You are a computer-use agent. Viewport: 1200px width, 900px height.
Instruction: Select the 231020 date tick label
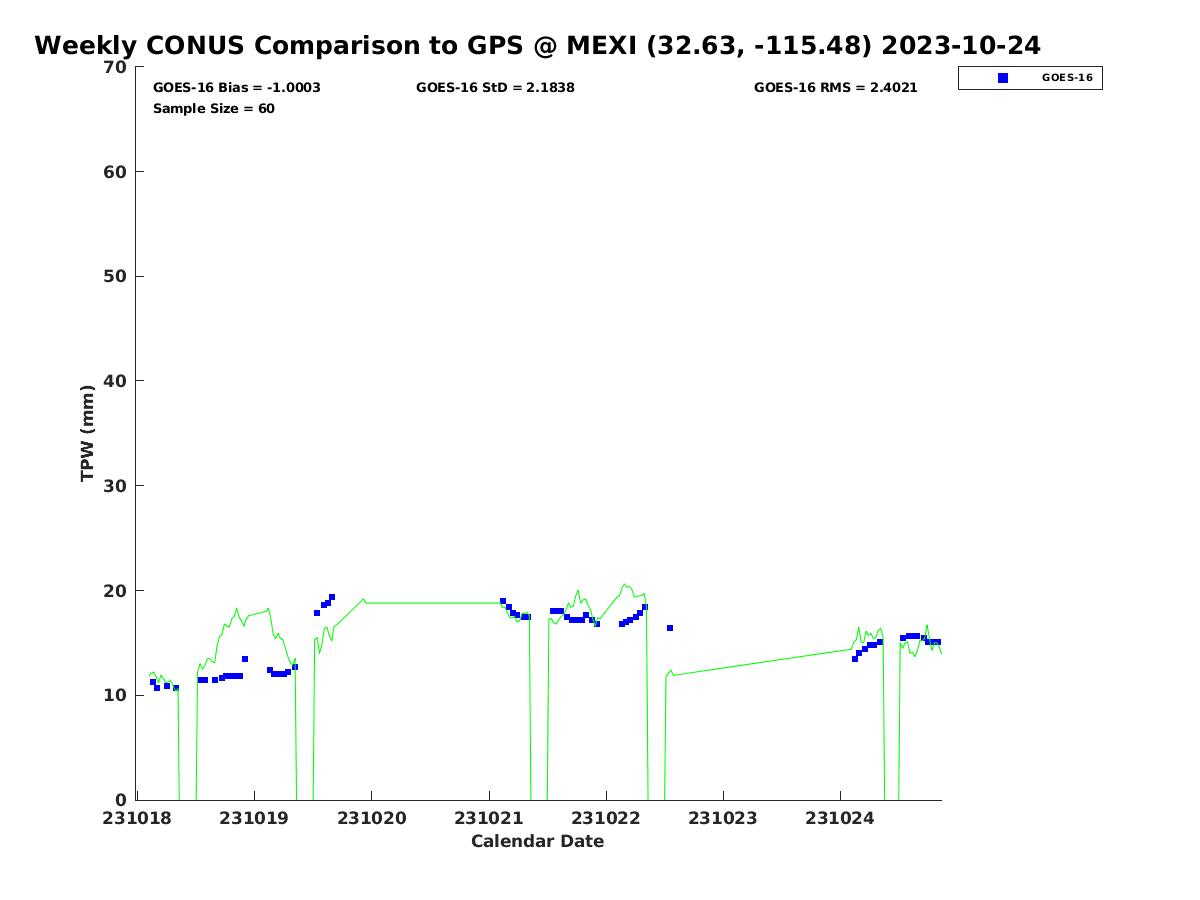click(x=371, y=818)
